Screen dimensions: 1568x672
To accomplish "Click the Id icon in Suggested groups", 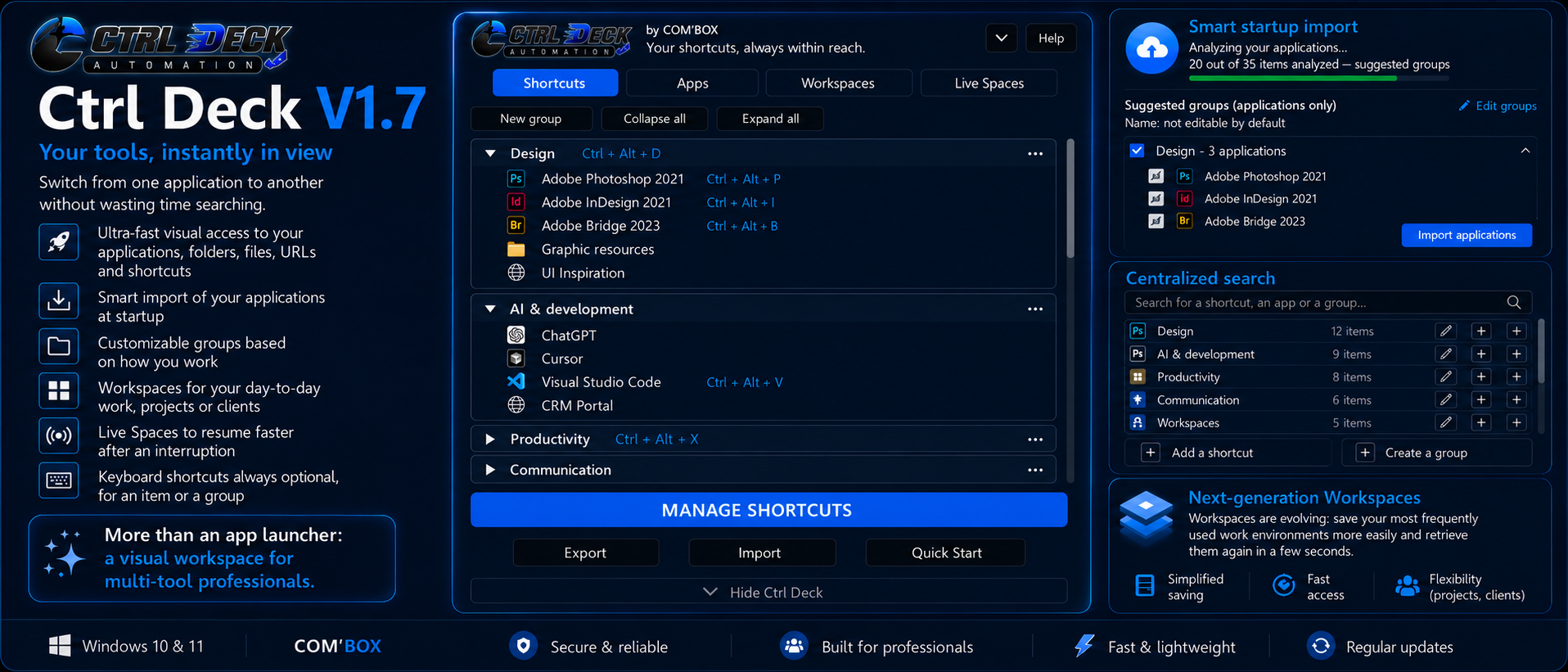I will [x=1184, y=198].
